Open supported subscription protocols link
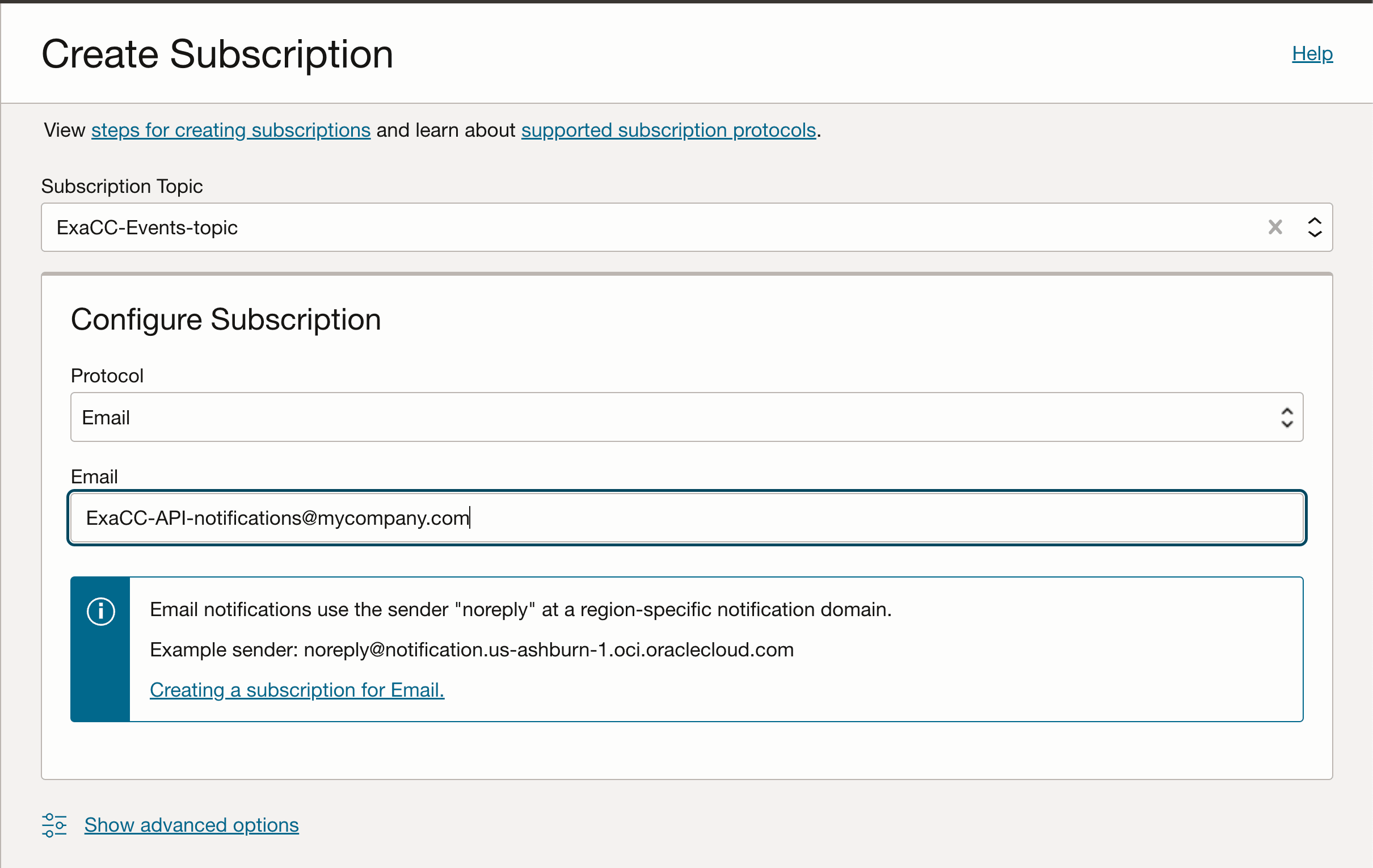Screen dimensions: 1373x868 (668, 130)
